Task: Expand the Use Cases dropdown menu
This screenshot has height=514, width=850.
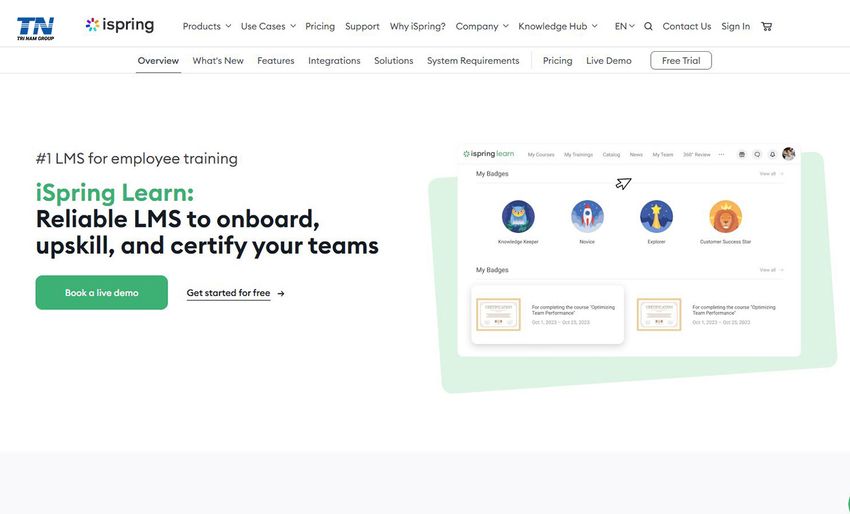Action: pyautogui.click(x=268, y=26)
